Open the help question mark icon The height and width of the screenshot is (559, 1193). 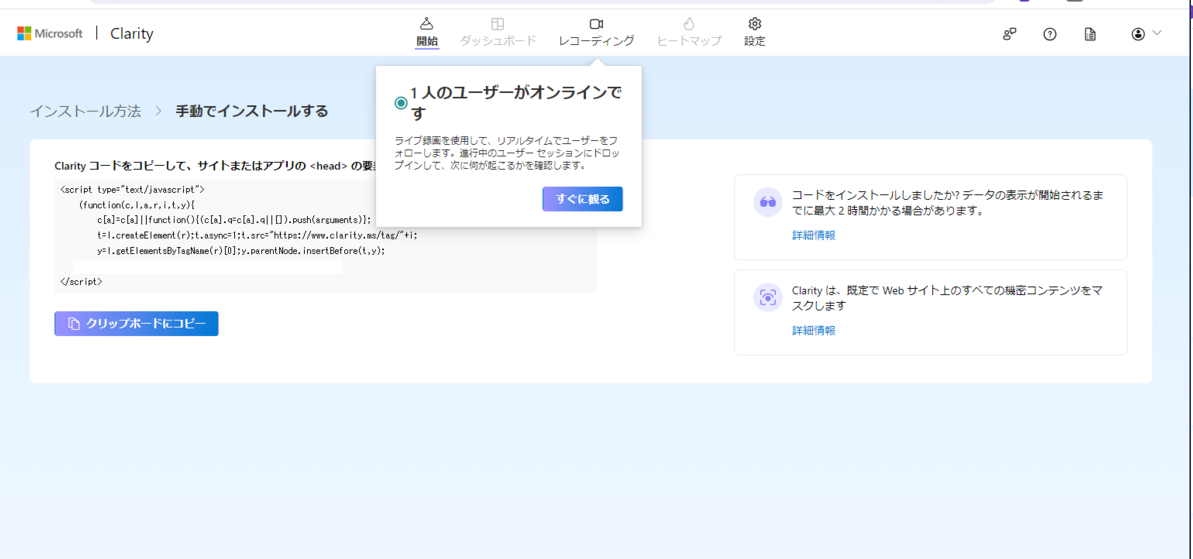1050,33
